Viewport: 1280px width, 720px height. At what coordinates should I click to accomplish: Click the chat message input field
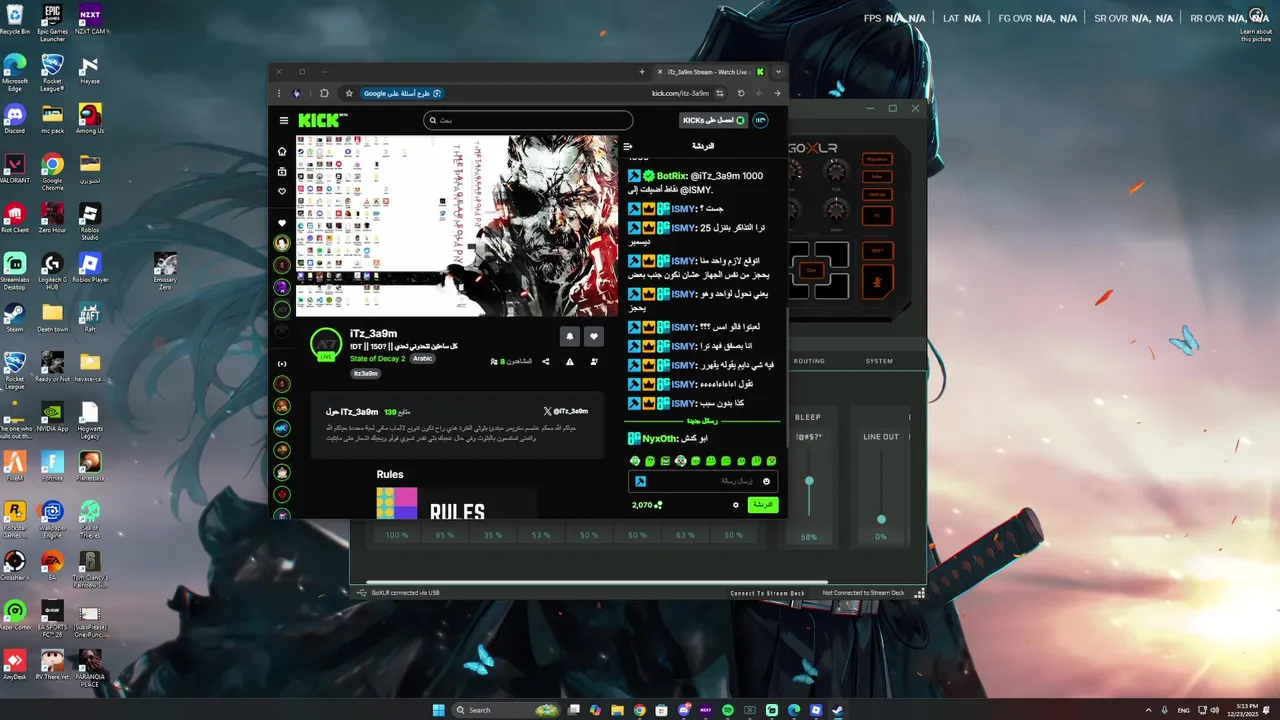[x=703, y=481]
